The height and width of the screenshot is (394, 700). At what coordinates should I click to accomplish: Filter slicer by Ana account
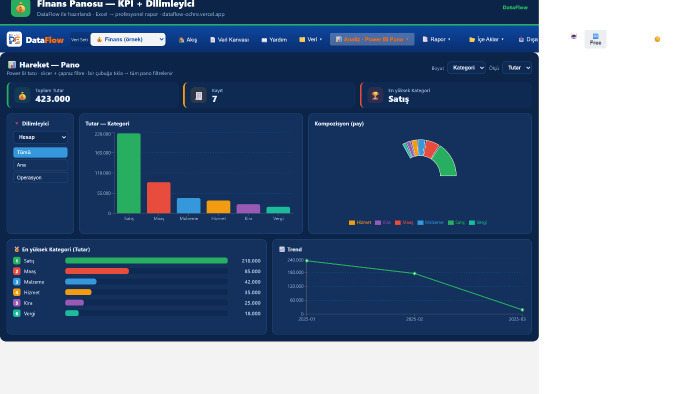click(41, 165)
